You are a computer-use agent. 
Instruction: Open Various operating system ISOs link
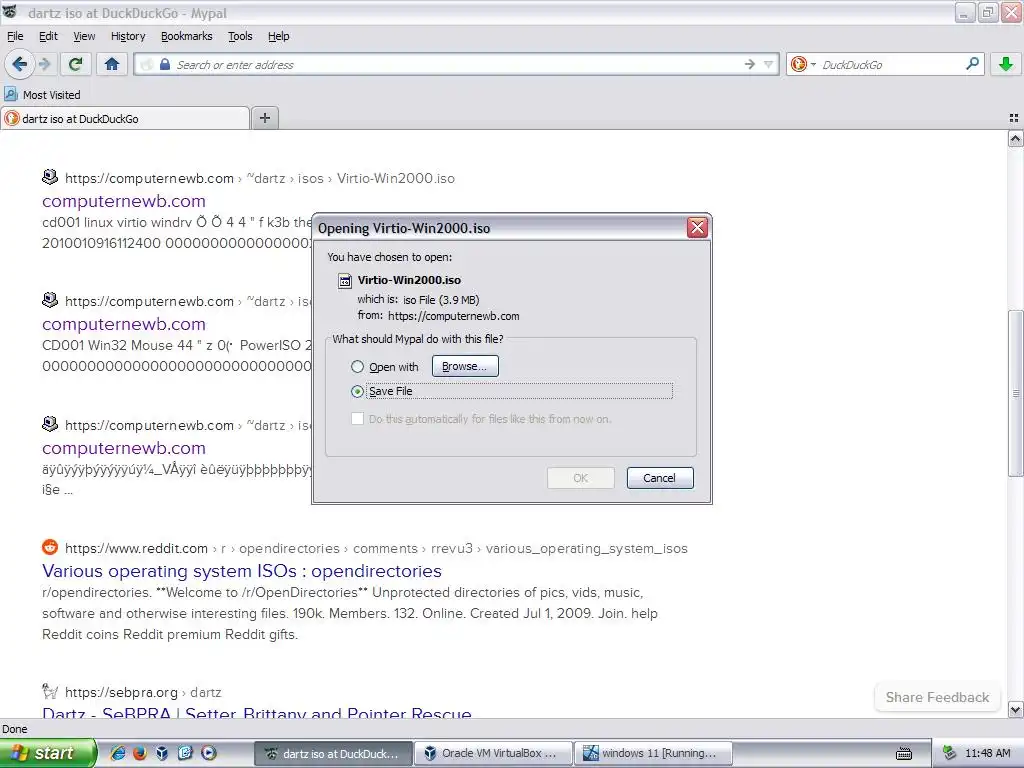(242, 571)
